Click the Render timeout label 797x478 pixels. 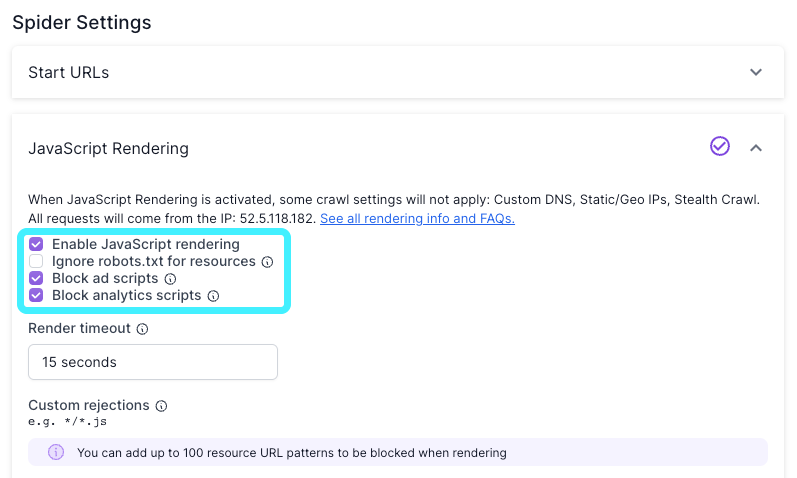[79, 328]
